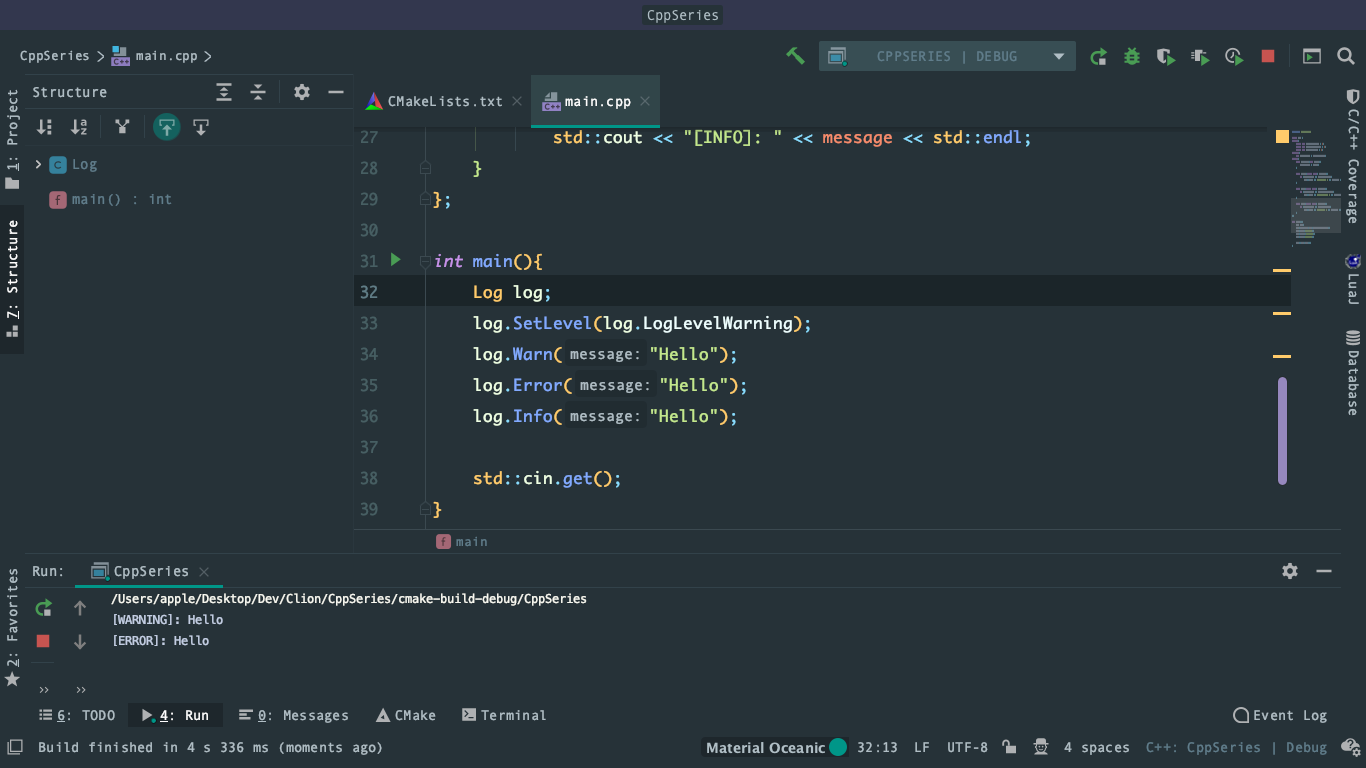Click Expand All in Structure panel

coord(224,92)
